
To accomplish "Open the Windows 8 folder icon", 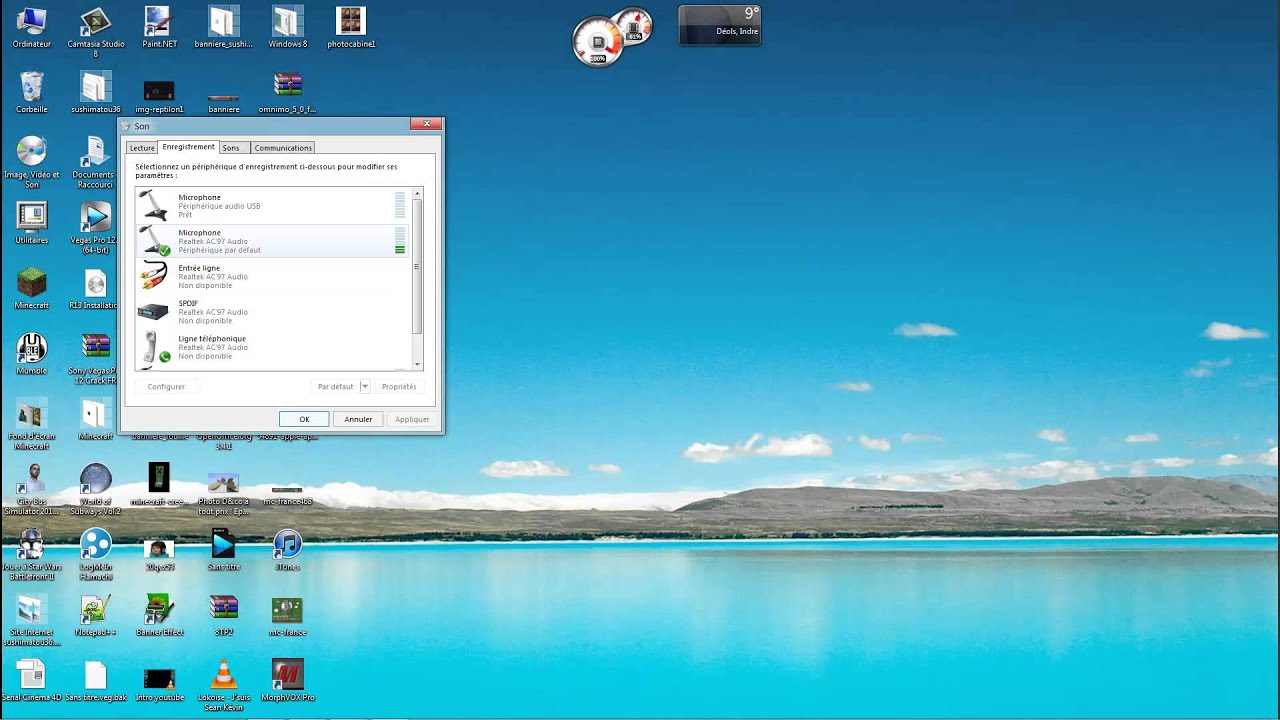I will point(287,27).
